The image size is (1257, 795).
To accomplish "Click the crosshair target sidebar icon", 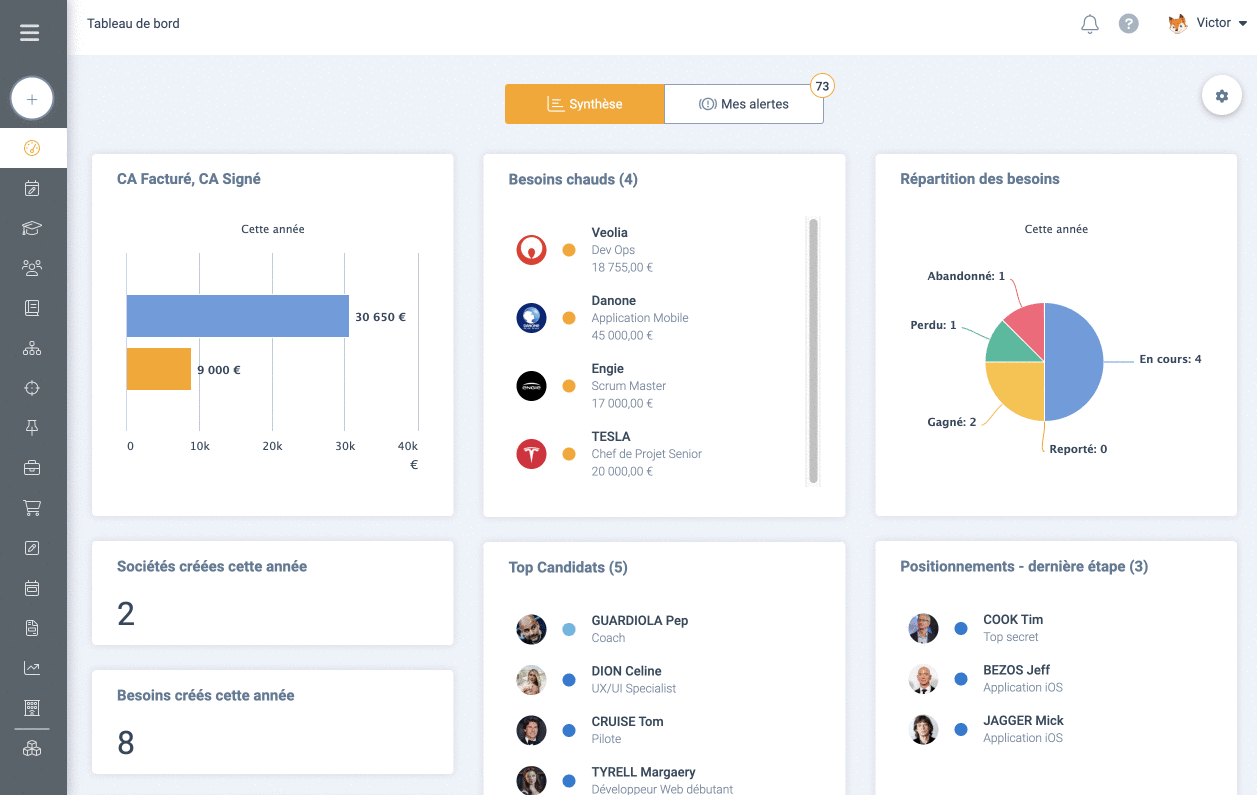I will [32, 388].
